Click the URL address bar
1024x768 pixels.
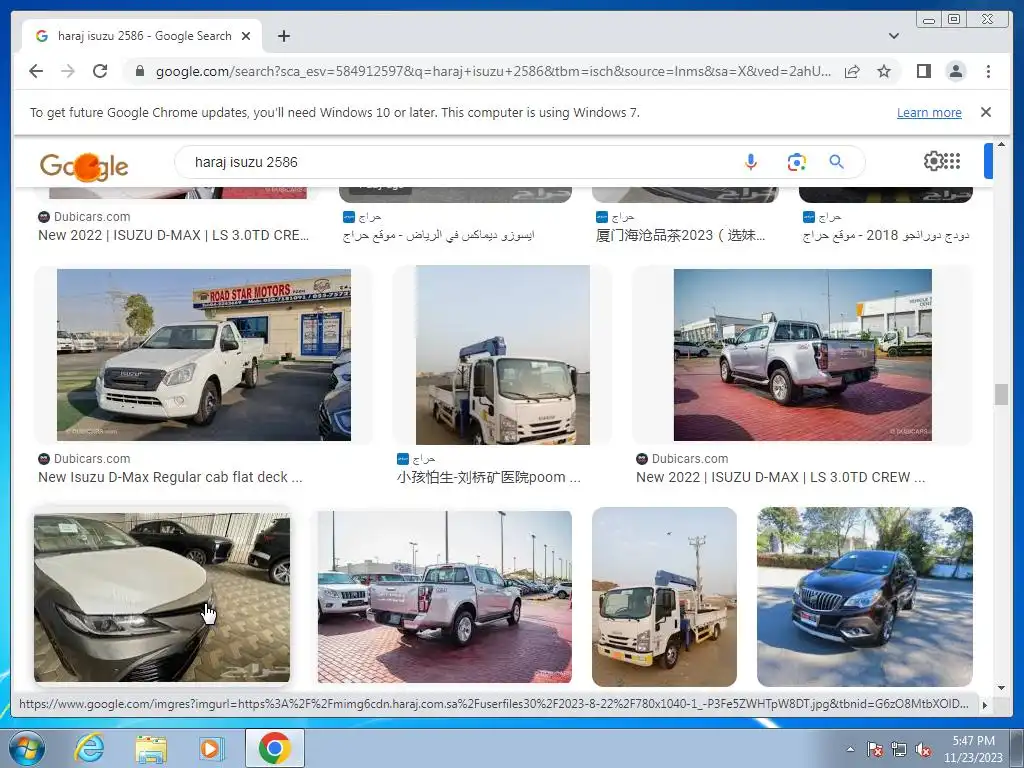coord(493,71)
